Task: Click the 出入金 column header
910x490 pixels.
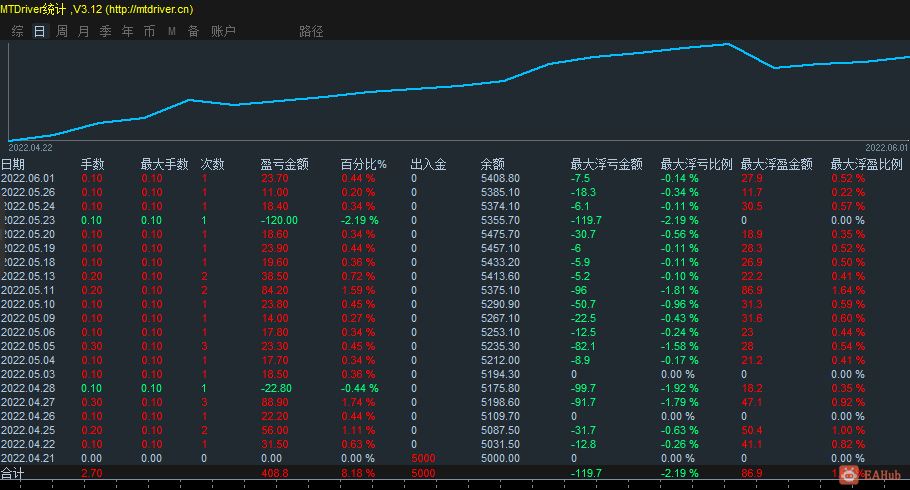Action: pos(428,164)
